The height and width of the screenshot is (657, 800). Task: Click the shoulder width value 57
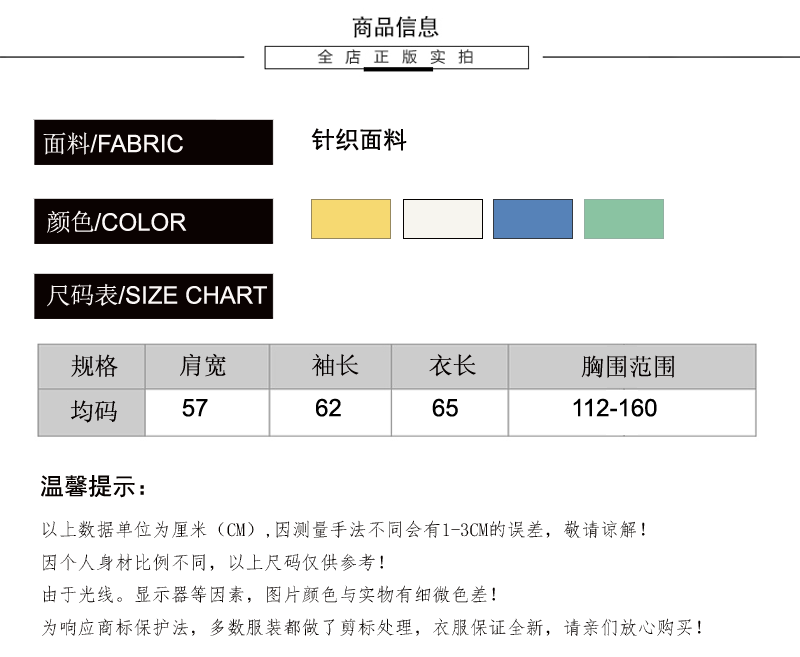click(195, 408)
